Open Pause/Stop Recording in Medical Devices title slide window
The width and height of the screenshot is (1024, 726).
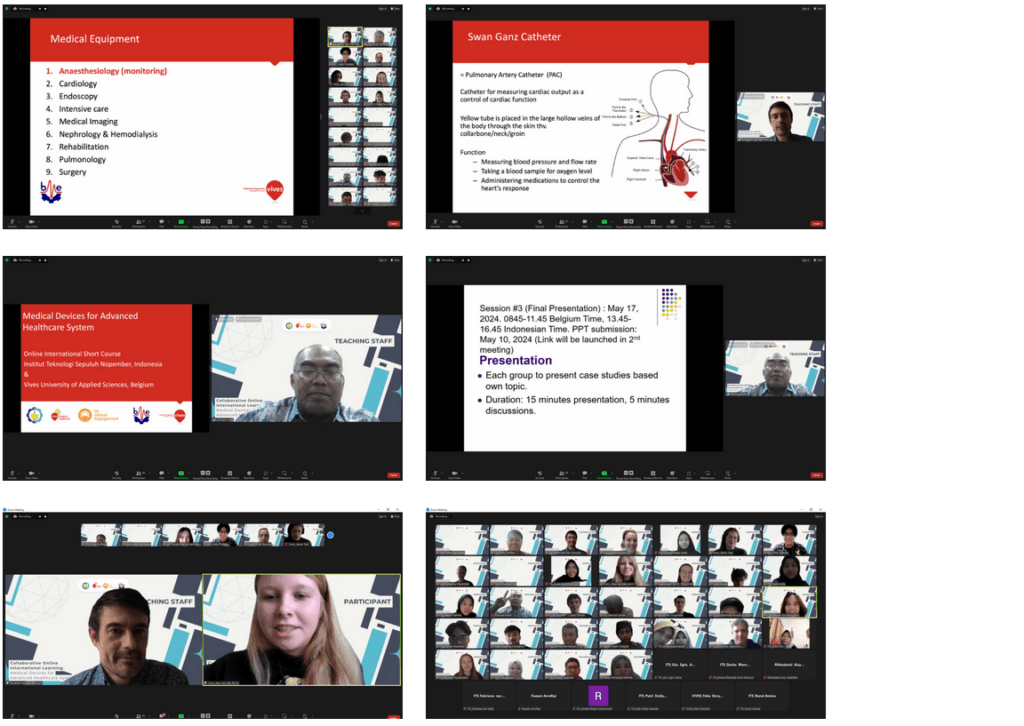tap(204, 474)
